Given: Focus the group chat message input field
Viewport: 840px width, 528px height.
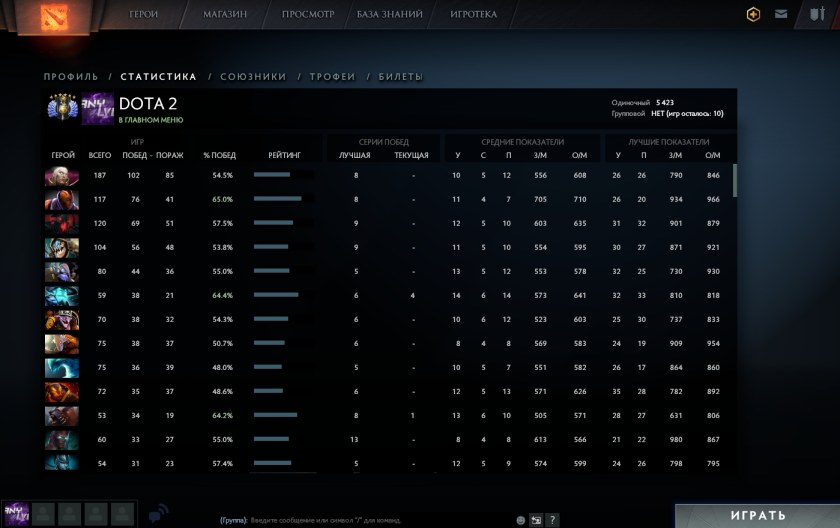Looking at the screenshot, I should click(380, 520).
